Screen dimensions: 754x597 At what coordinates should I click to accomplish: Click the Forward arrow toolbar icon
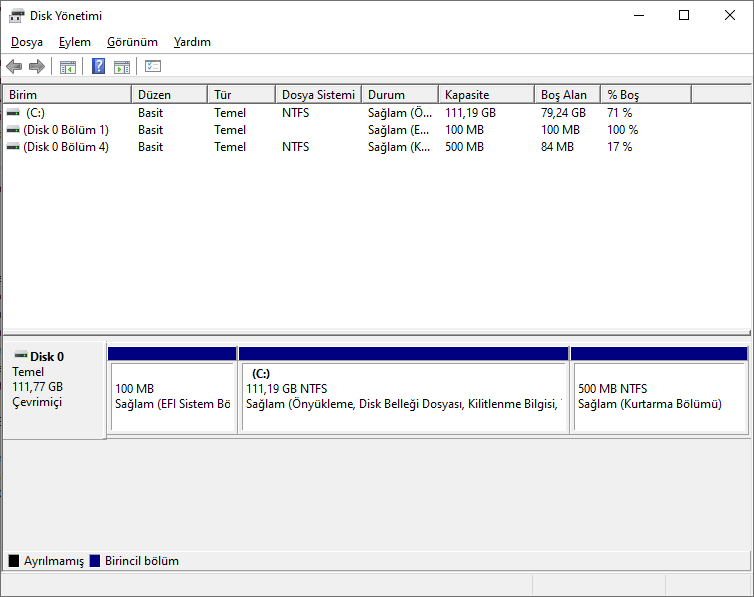pyautogui.click(x=37, y=67)
